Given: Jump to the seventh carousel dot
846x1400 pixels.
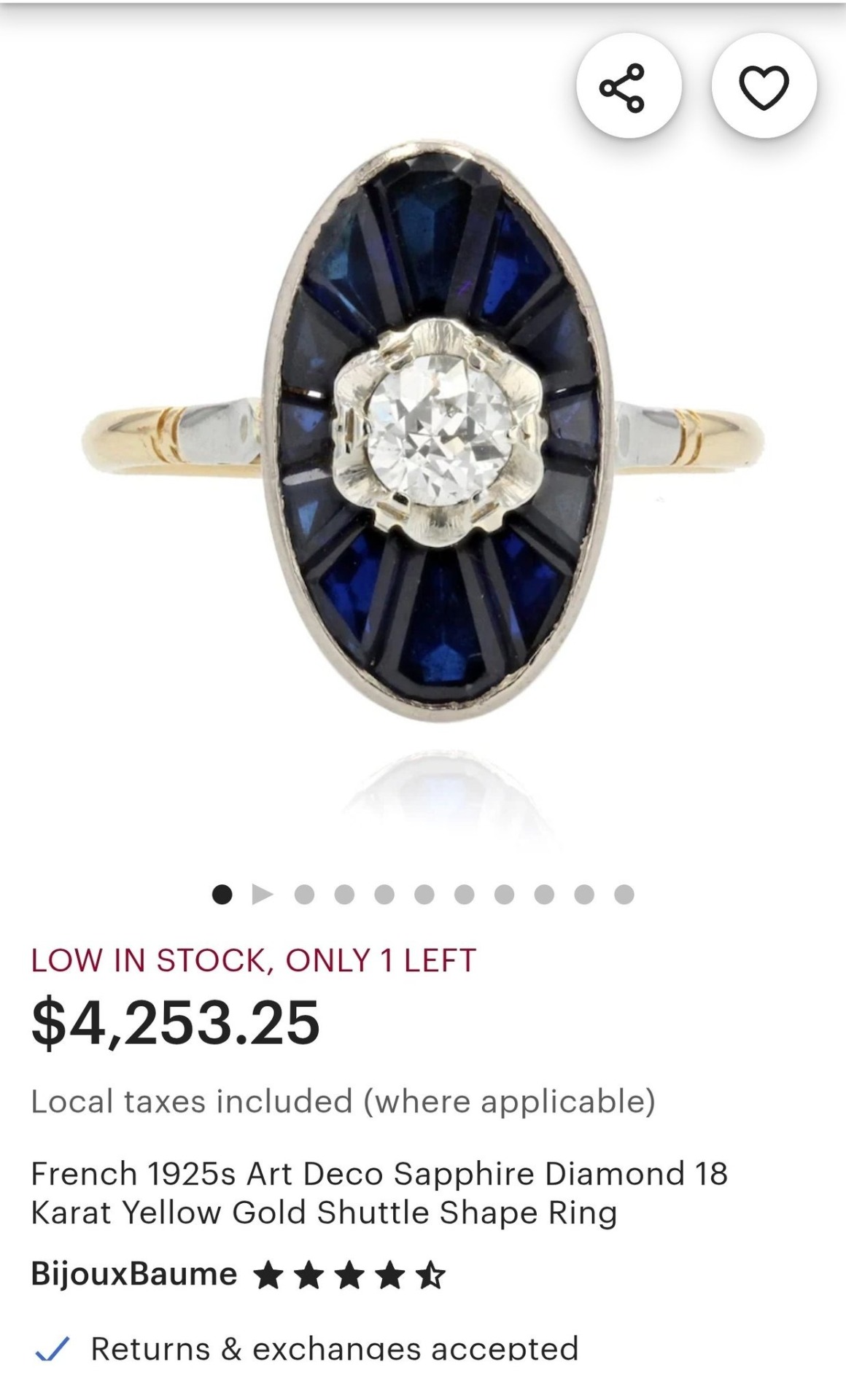Looking at the screenshot, I should (464, 894).
